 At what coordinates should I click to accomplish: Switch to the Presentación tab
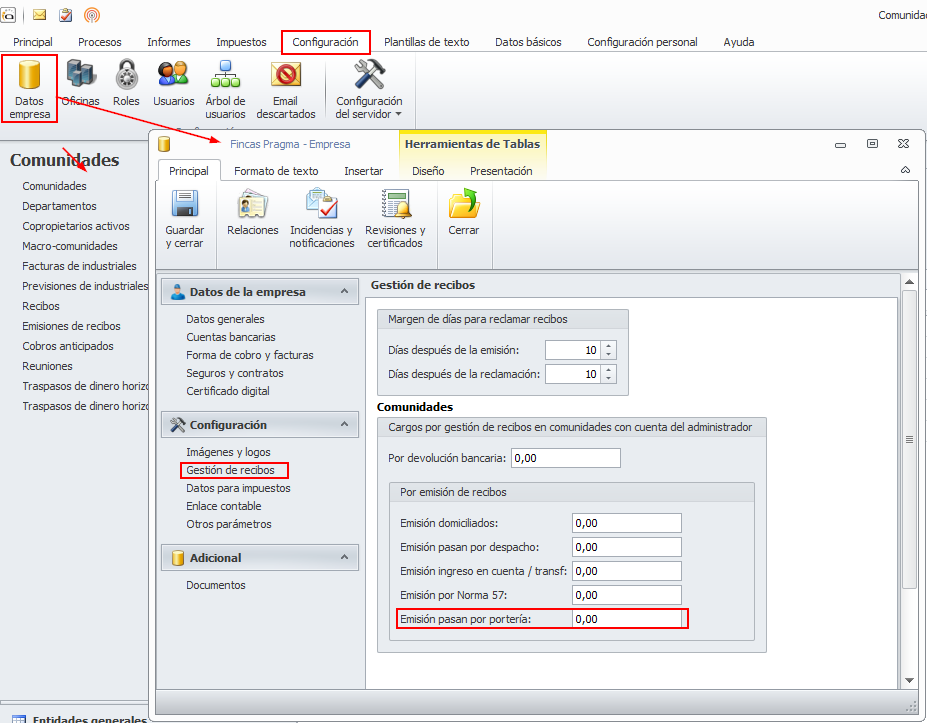pos(501,171)
